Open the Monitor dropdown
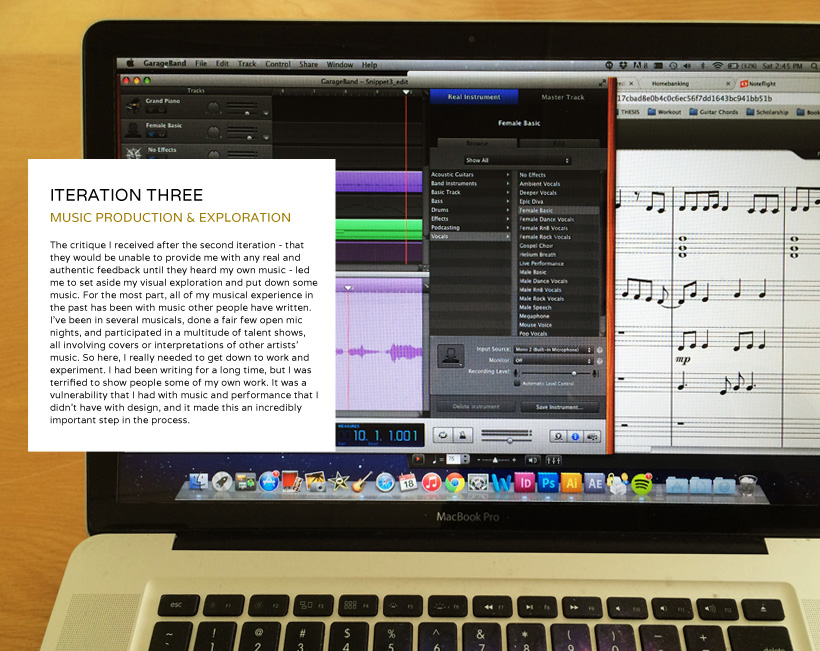 tap(553, 360)
